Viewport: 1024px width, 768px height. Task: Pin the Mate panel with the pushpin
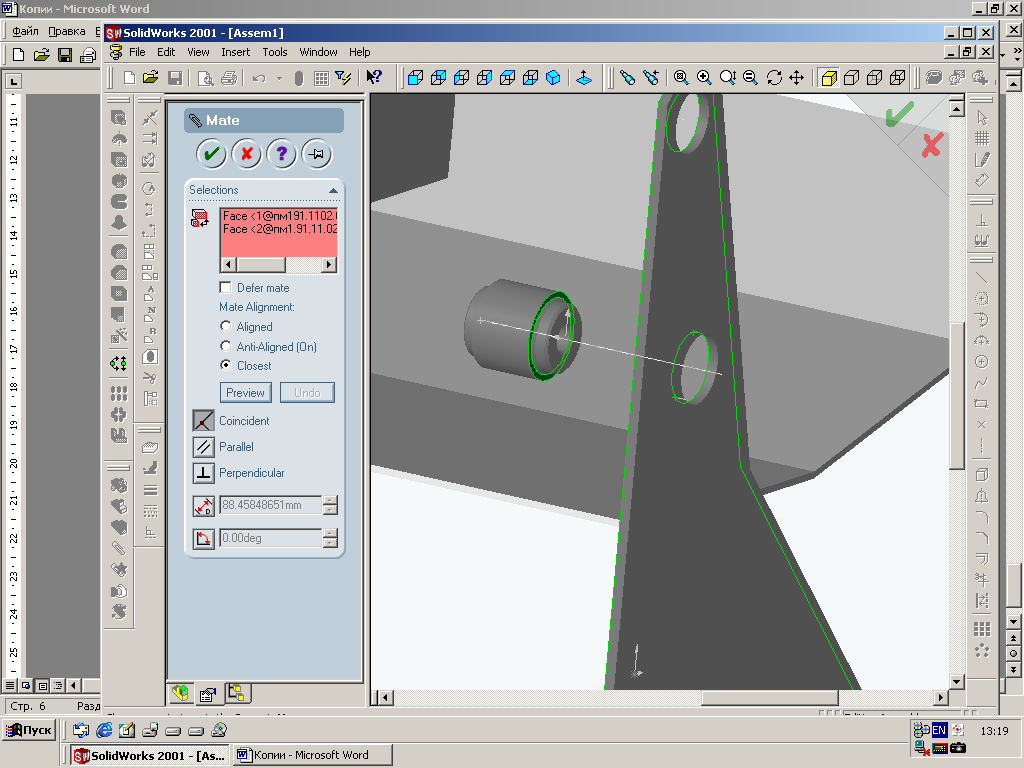tap(316, 154)
